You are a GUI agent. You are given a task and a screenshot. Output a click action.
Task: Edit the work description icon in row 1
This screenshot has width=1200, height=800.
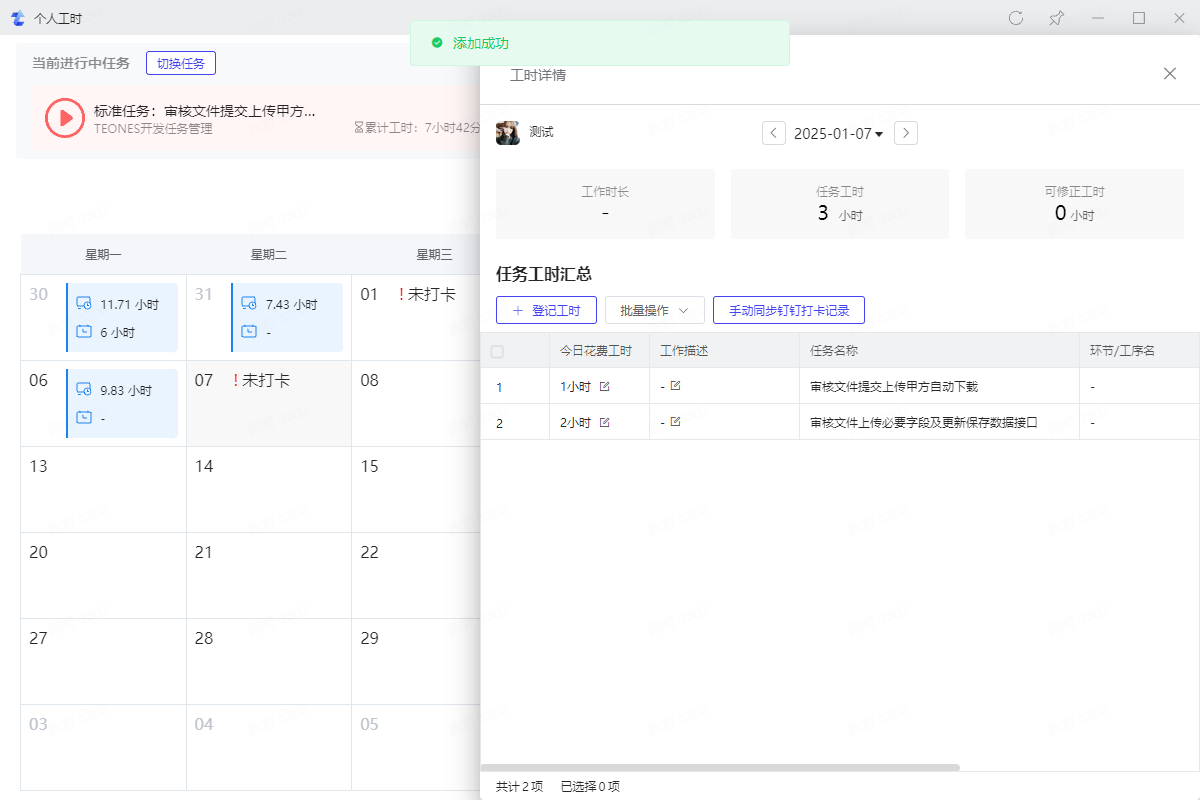tap(675, 386)
